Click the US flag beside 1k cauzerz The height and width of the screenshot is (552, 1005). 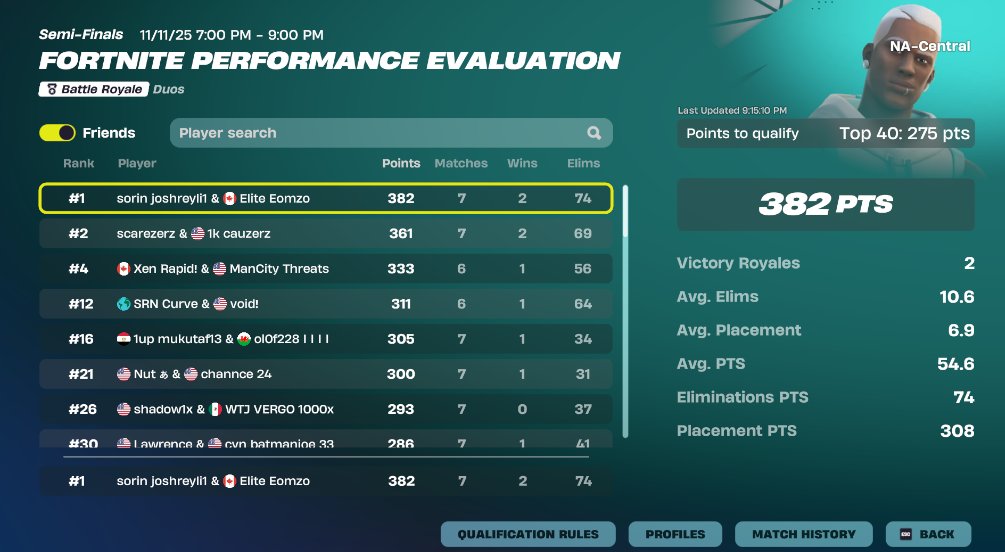[197, 233]
